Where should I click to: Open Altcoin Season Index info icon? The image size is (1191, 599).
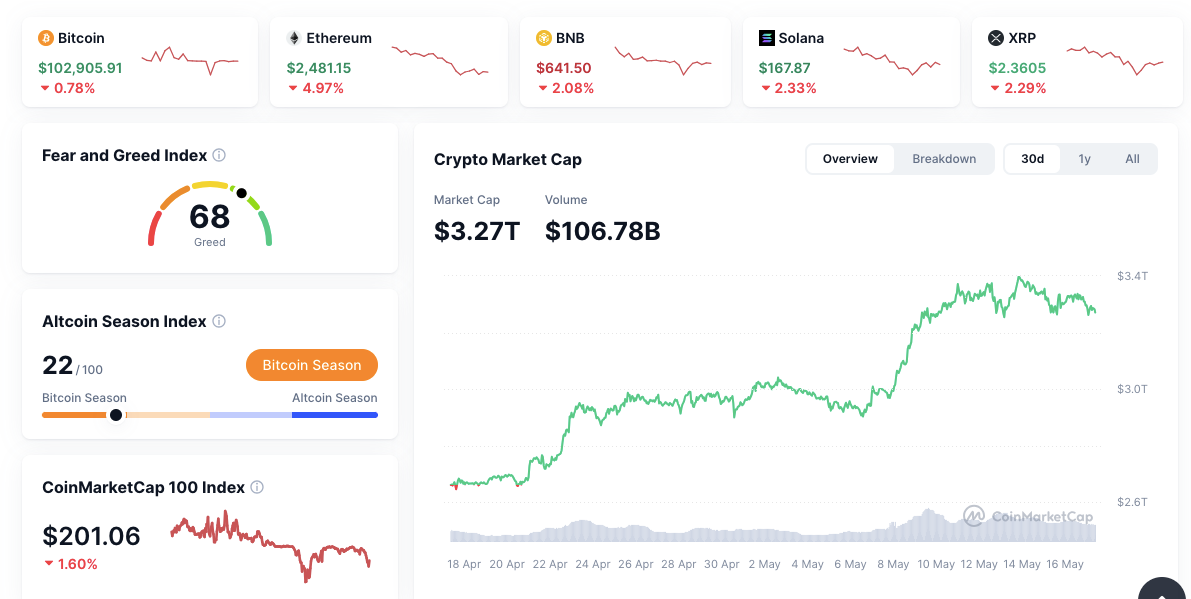click(x=219, y=321)
